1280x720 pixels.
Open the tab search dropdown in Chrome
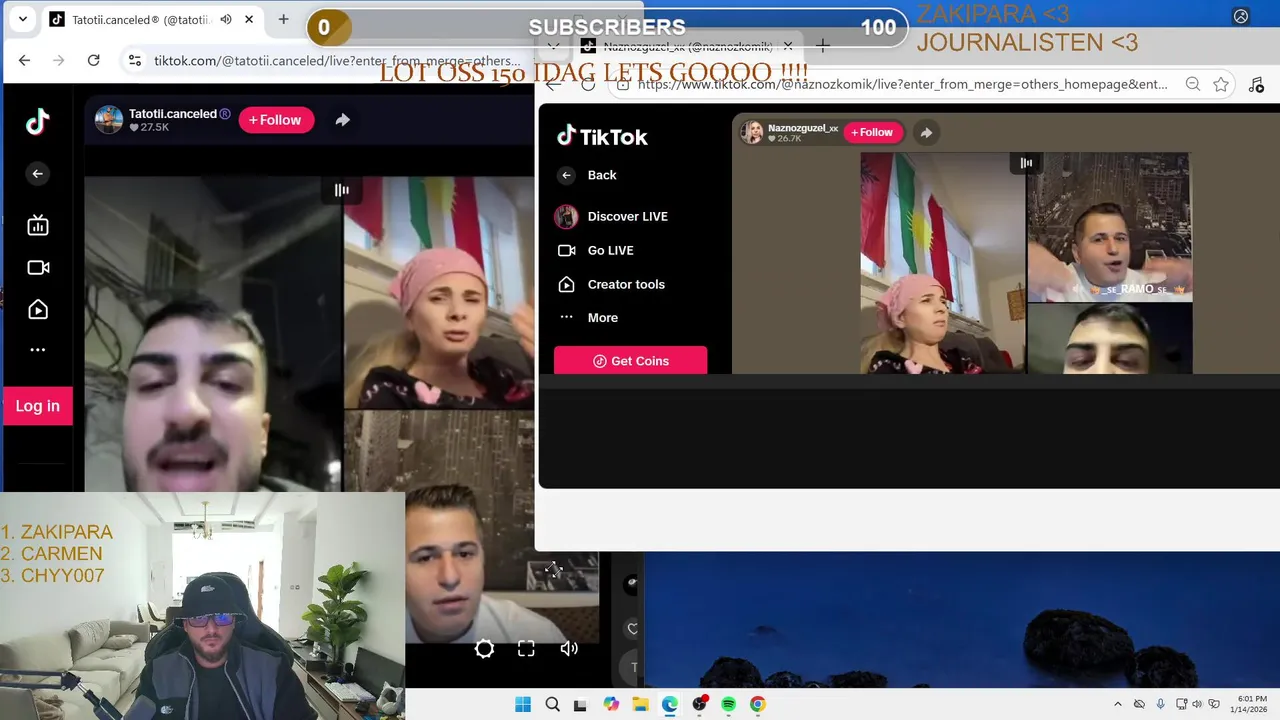(x=22, y=19)
